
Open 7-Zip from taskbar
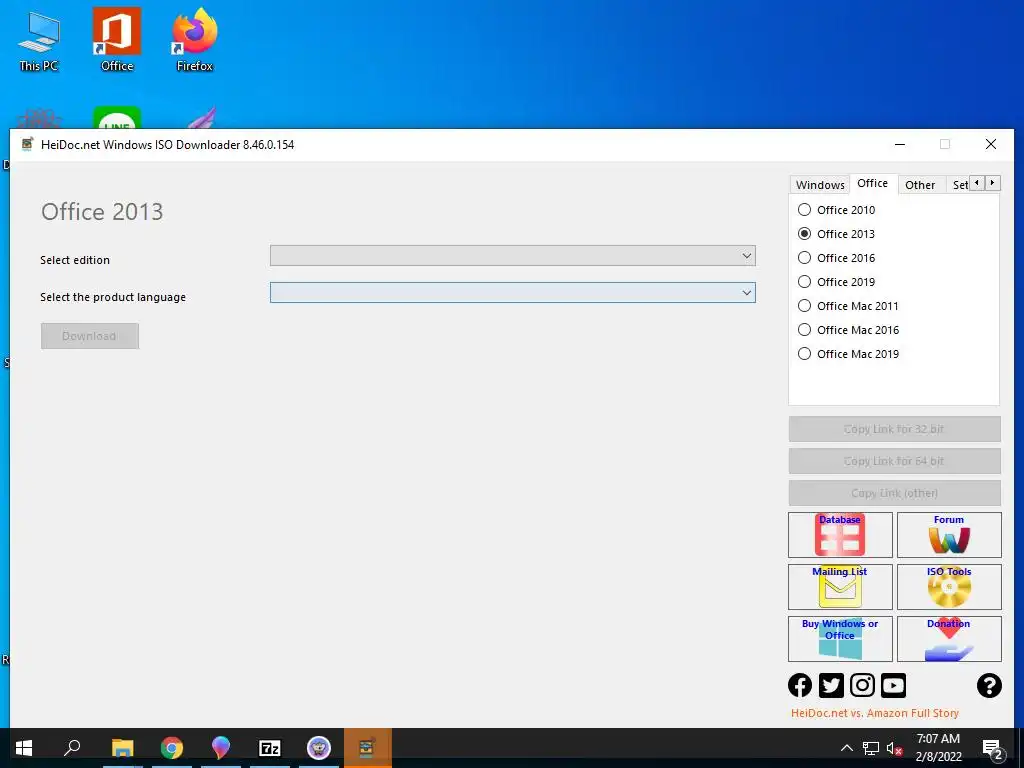[x=270, y=748]
